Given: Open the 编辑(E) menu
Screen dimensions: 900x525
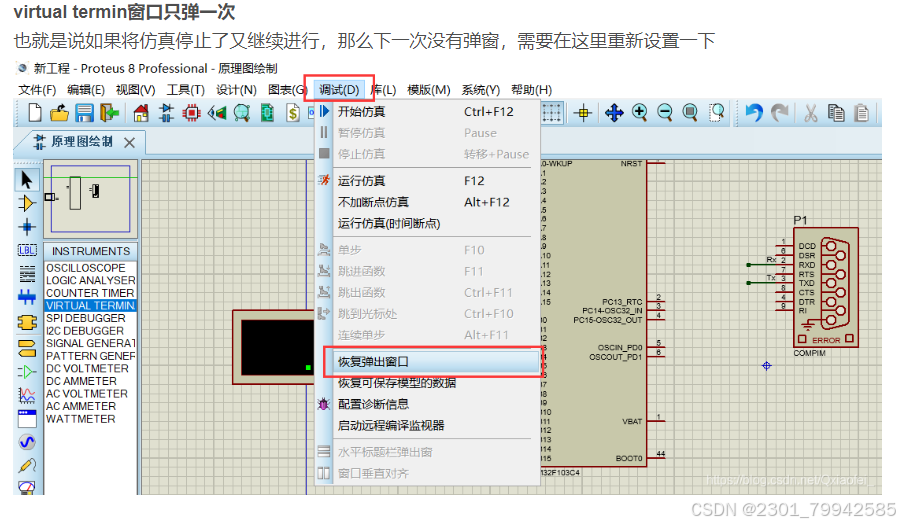Looking at the screenshot, I should (x=86, y=90).
